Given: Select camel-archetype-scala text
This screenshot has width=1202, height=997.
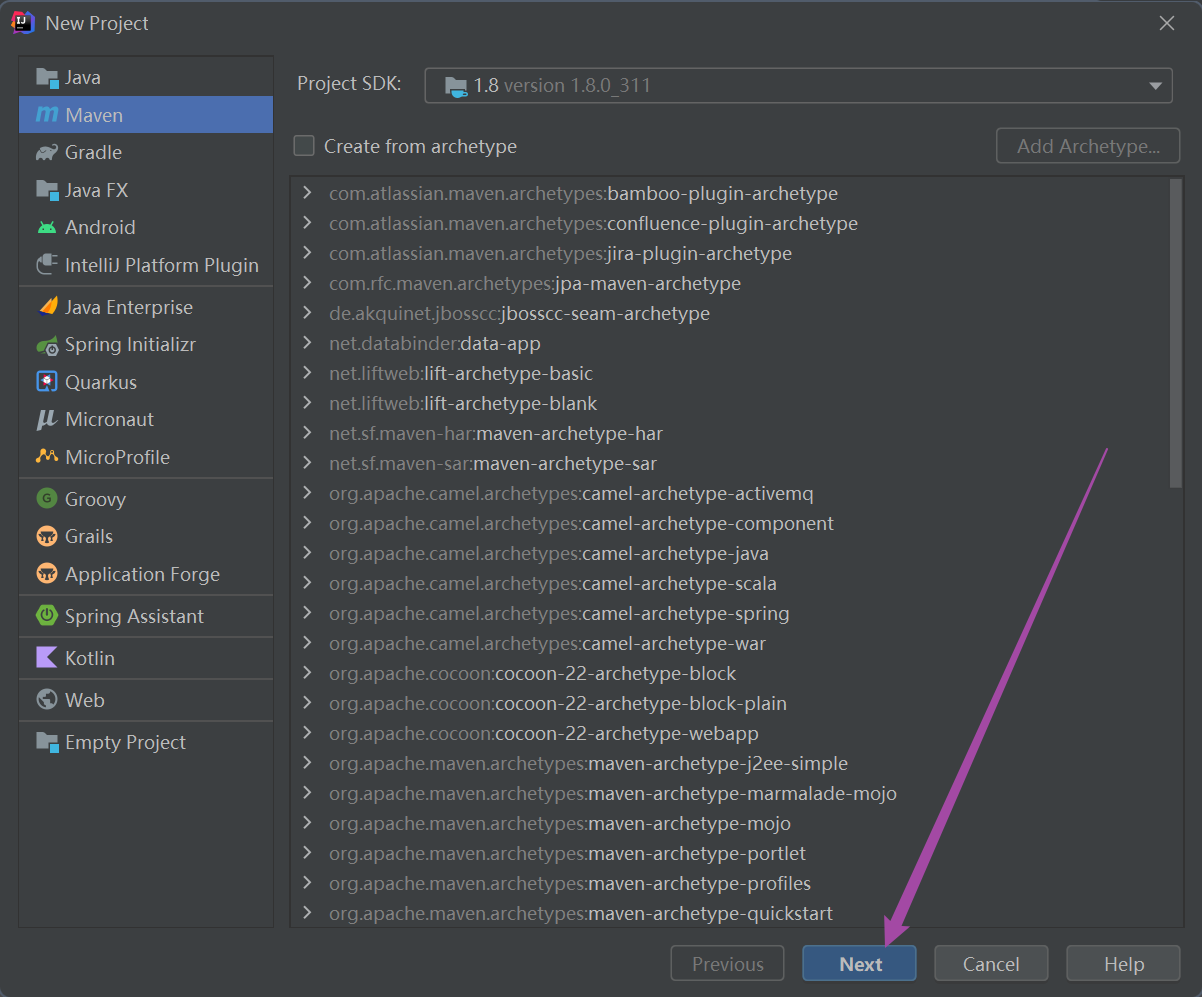Looking at the screenshot, I should click(x=679, y=583).
